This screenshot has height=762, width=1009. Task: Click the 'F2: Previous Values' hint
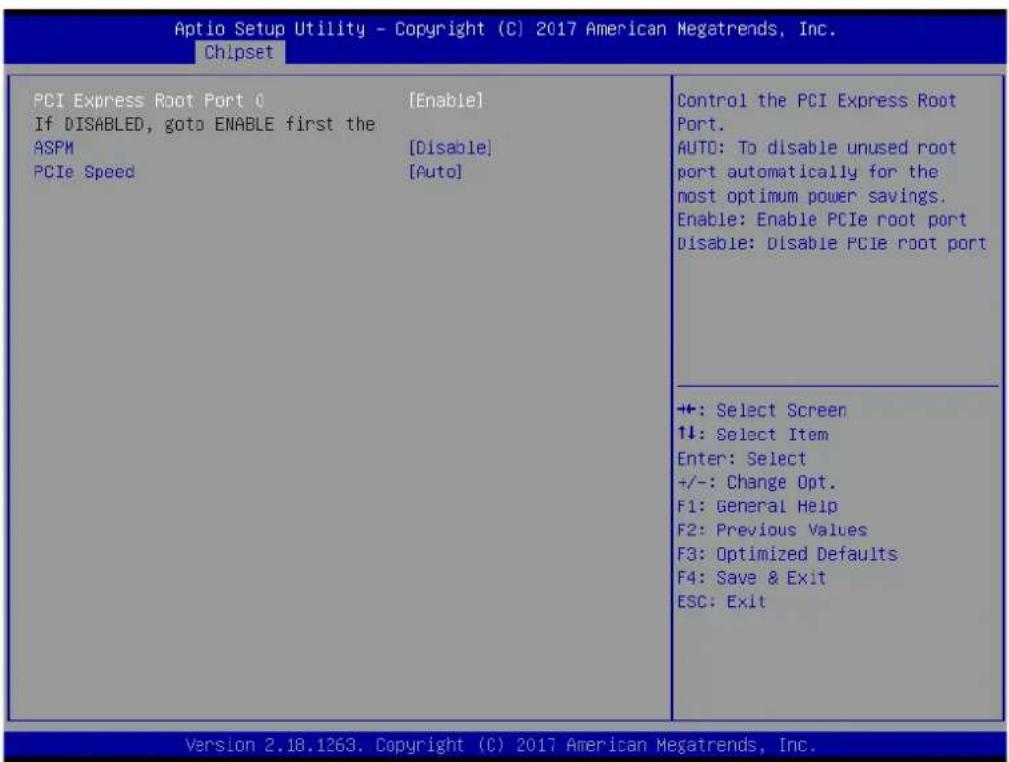(x=772, y=530)
